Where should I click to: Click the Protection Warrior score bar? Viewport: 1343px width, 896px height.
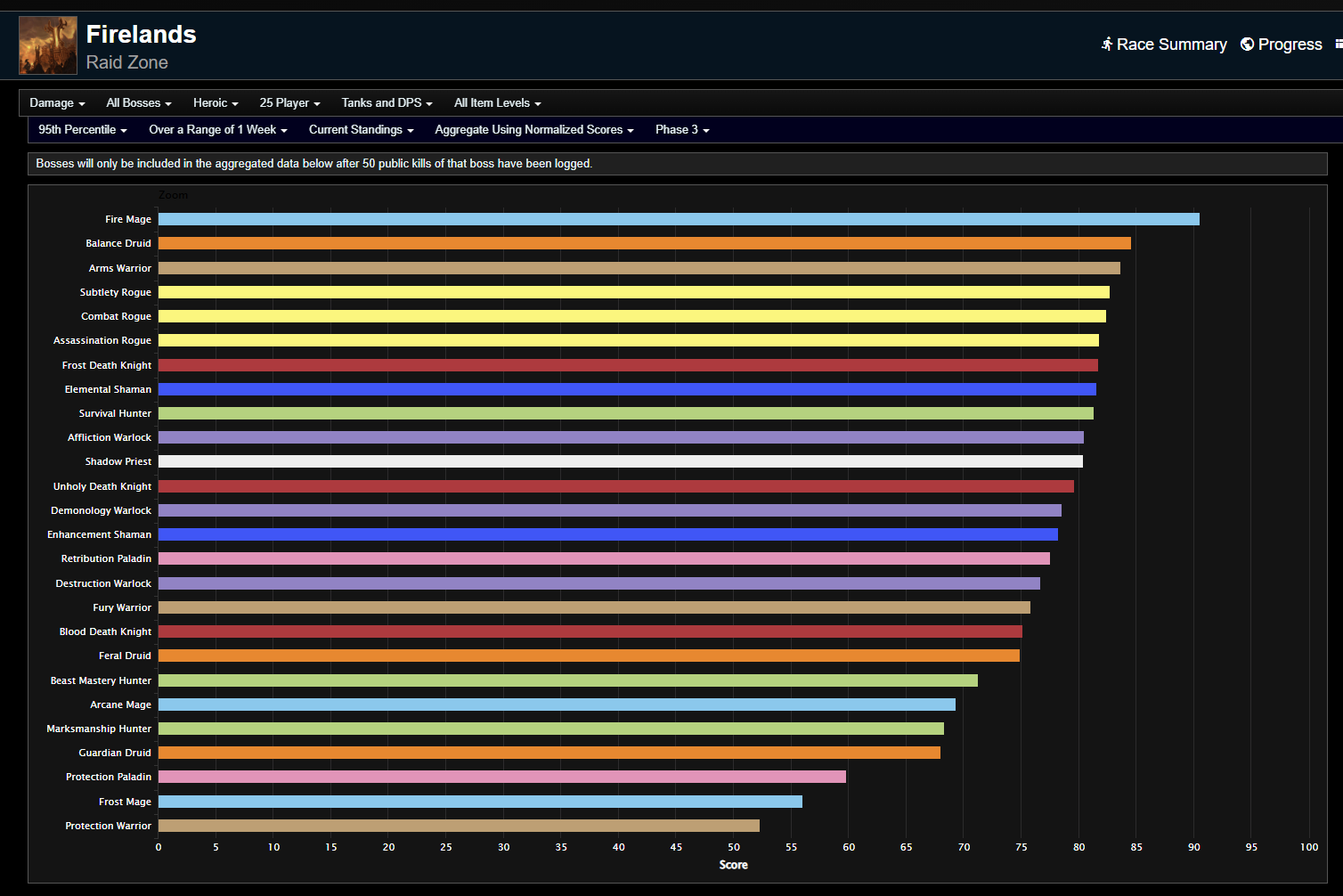point(459,826)
